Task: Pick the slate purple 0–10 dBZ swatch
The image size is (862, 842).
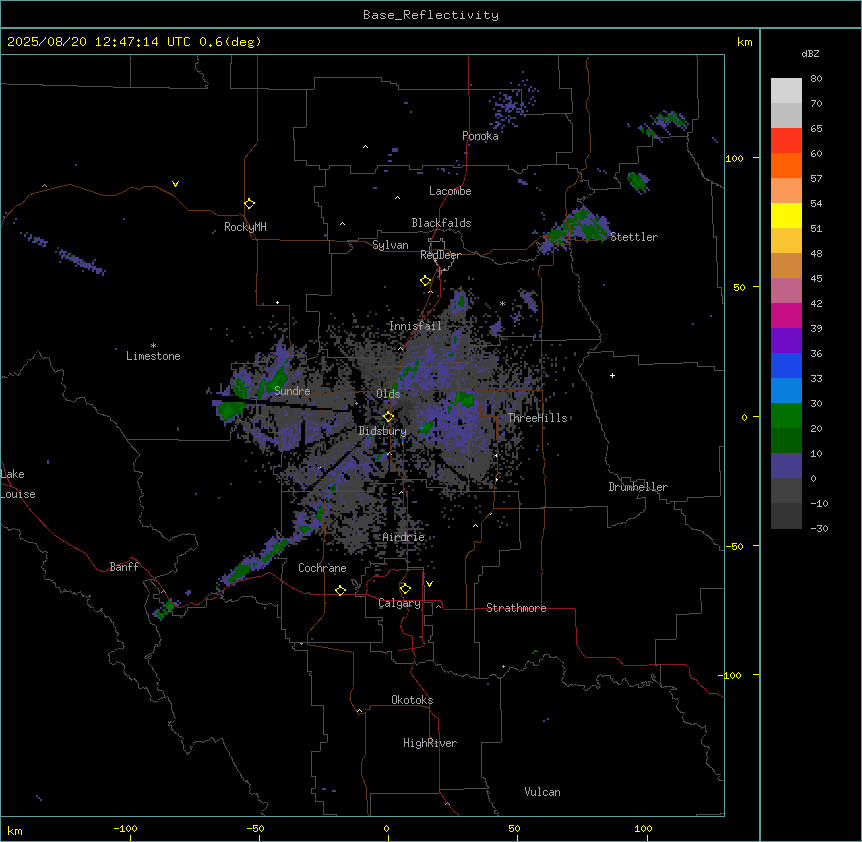Action: [x=786, y=466]
